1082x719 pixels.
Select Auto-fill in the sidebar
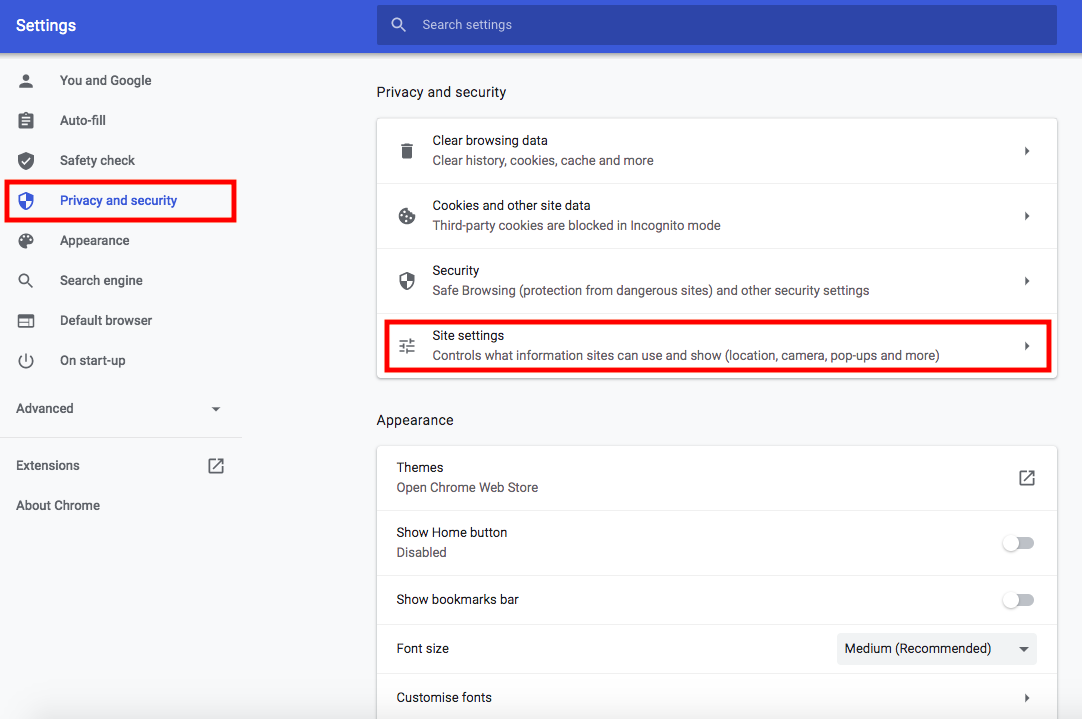click(x=83, y=121)
